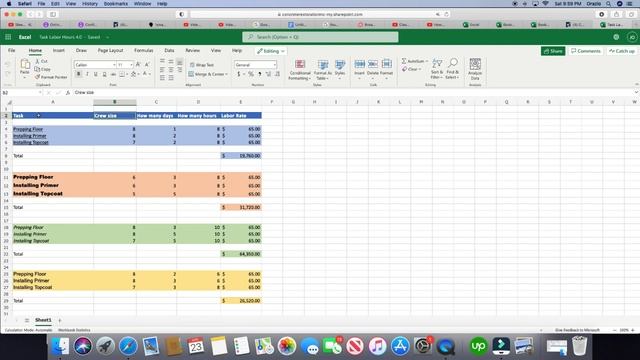Switch to the Insert ribbon tab

(x=59, y=51)
